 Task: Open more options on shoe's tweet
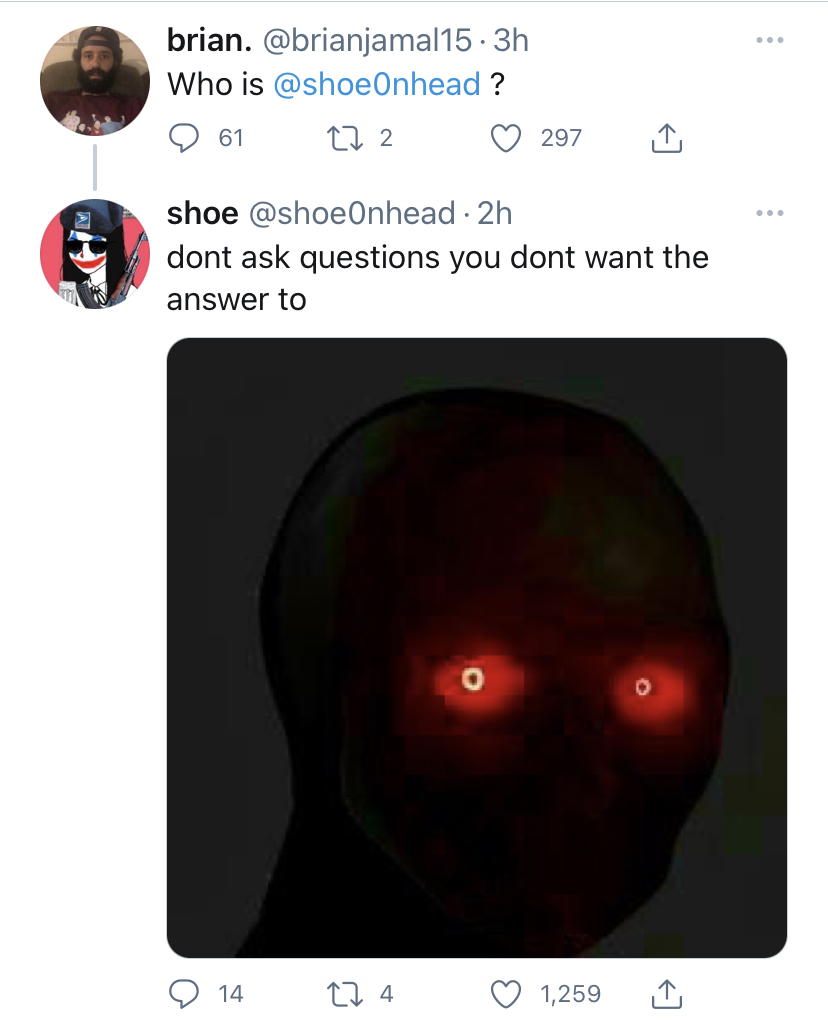pos(769,213)
